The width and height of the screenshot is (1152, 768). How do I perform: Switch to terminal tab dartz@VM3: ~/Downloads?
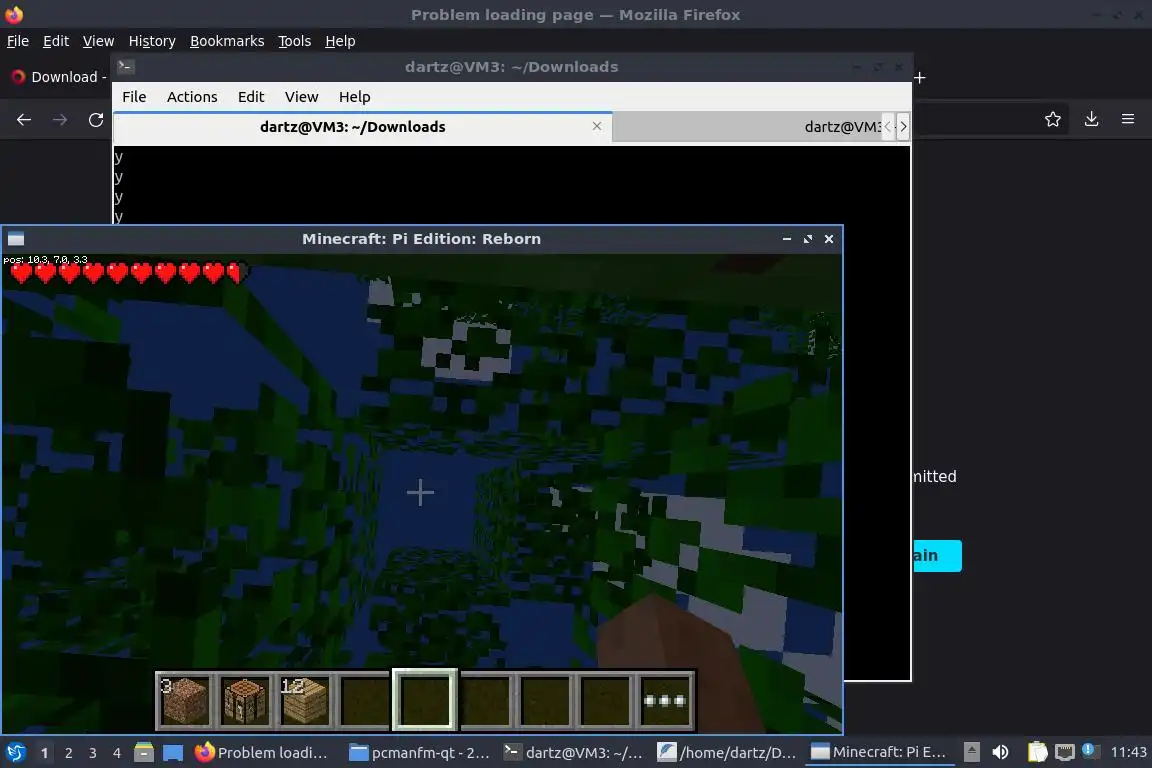tap(353, 127)
